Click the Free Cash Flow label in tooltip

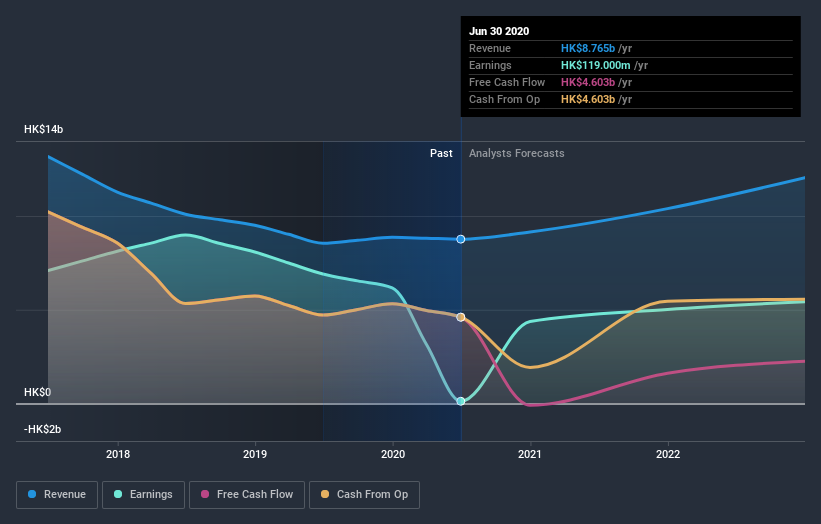507,82
